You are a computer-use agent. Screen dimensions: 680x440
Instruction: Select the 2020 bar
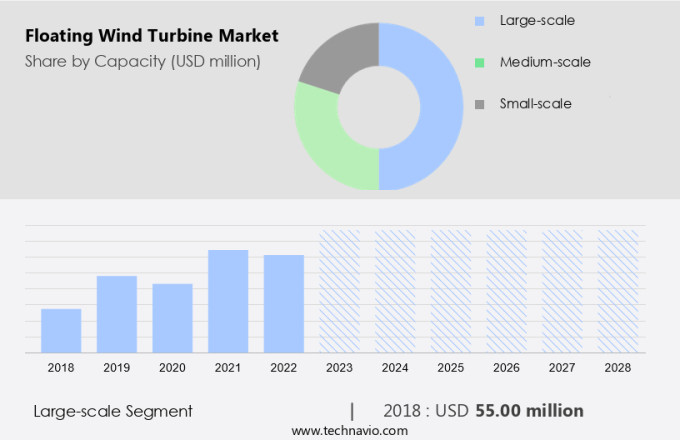[x=172, y=318]
